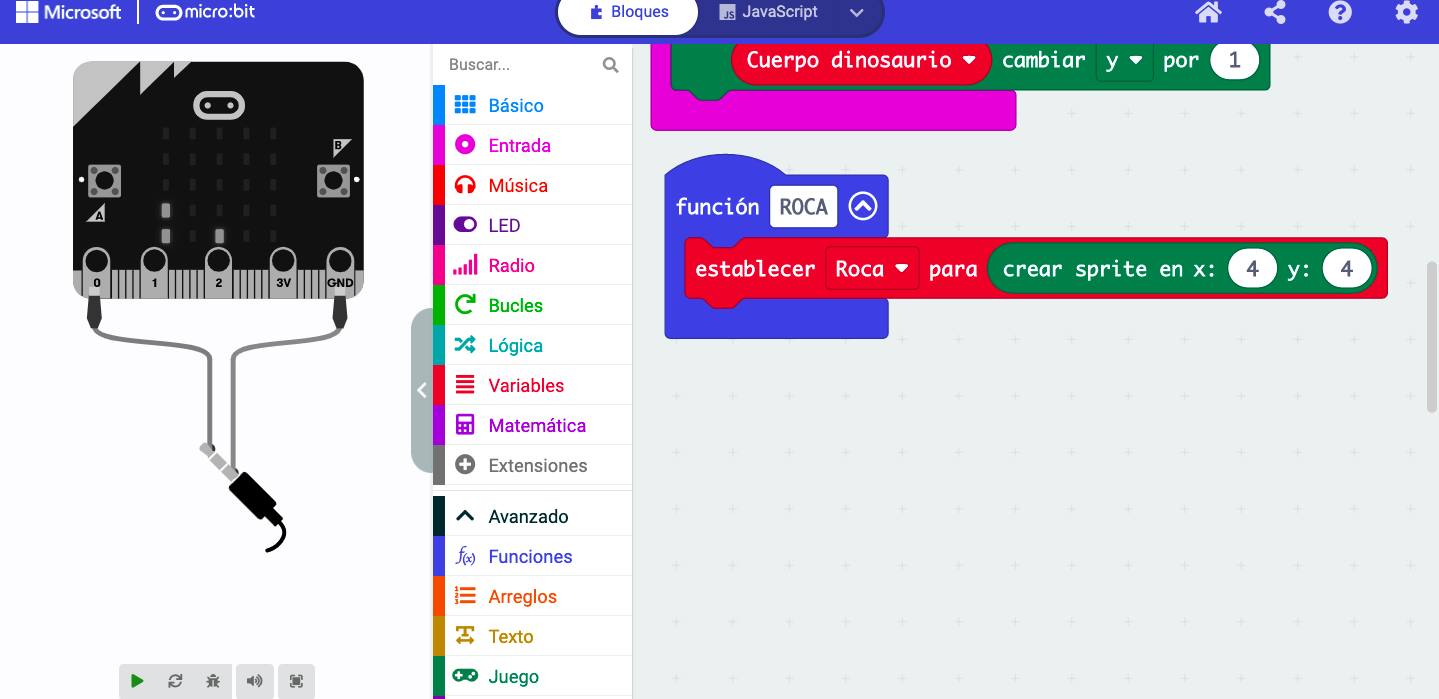Collapse the función ROCA block with arrow
1439x699 pixels.
pyautogui.click(x=863, y=206)
